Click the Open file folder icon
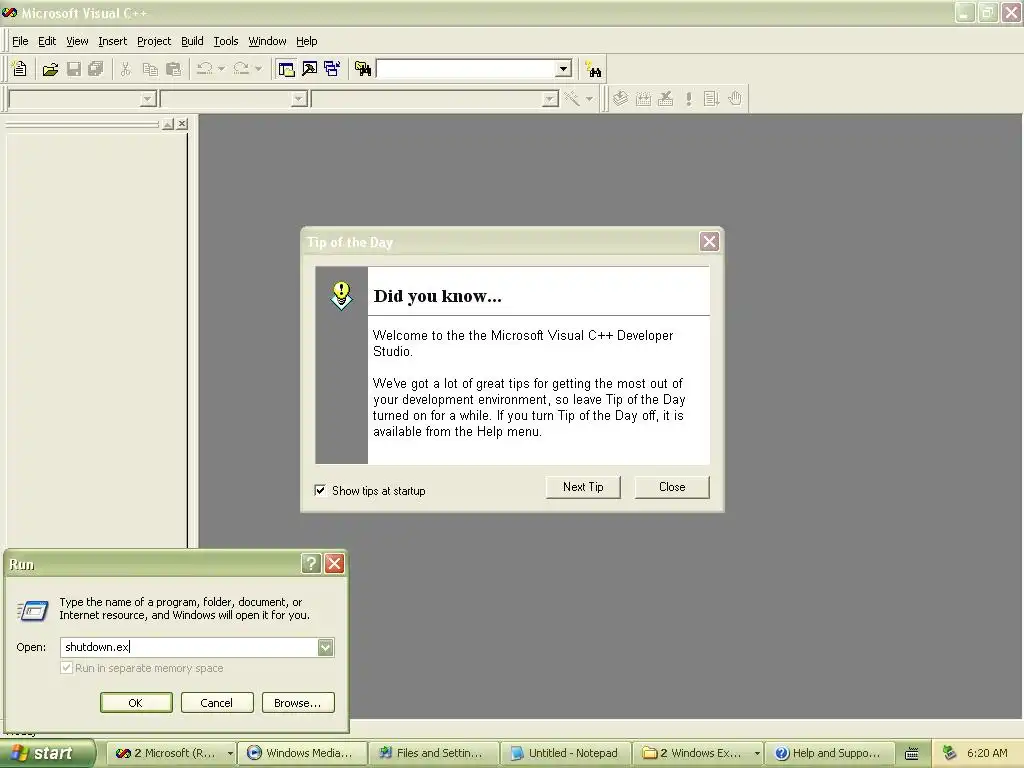The width and height of the screenshot is (1024, 768). point(50,69)
